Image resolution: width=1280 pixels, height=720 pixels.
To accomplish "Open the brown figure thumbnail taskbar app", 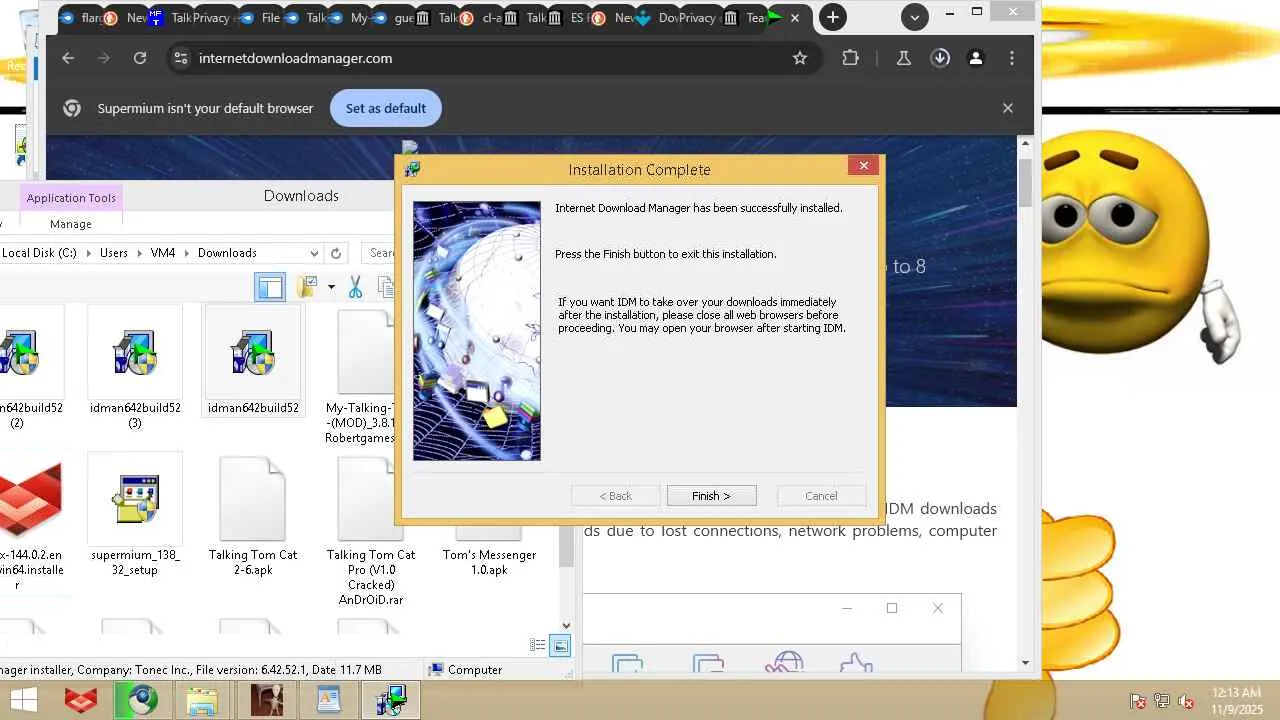I will tap(267, 701).
